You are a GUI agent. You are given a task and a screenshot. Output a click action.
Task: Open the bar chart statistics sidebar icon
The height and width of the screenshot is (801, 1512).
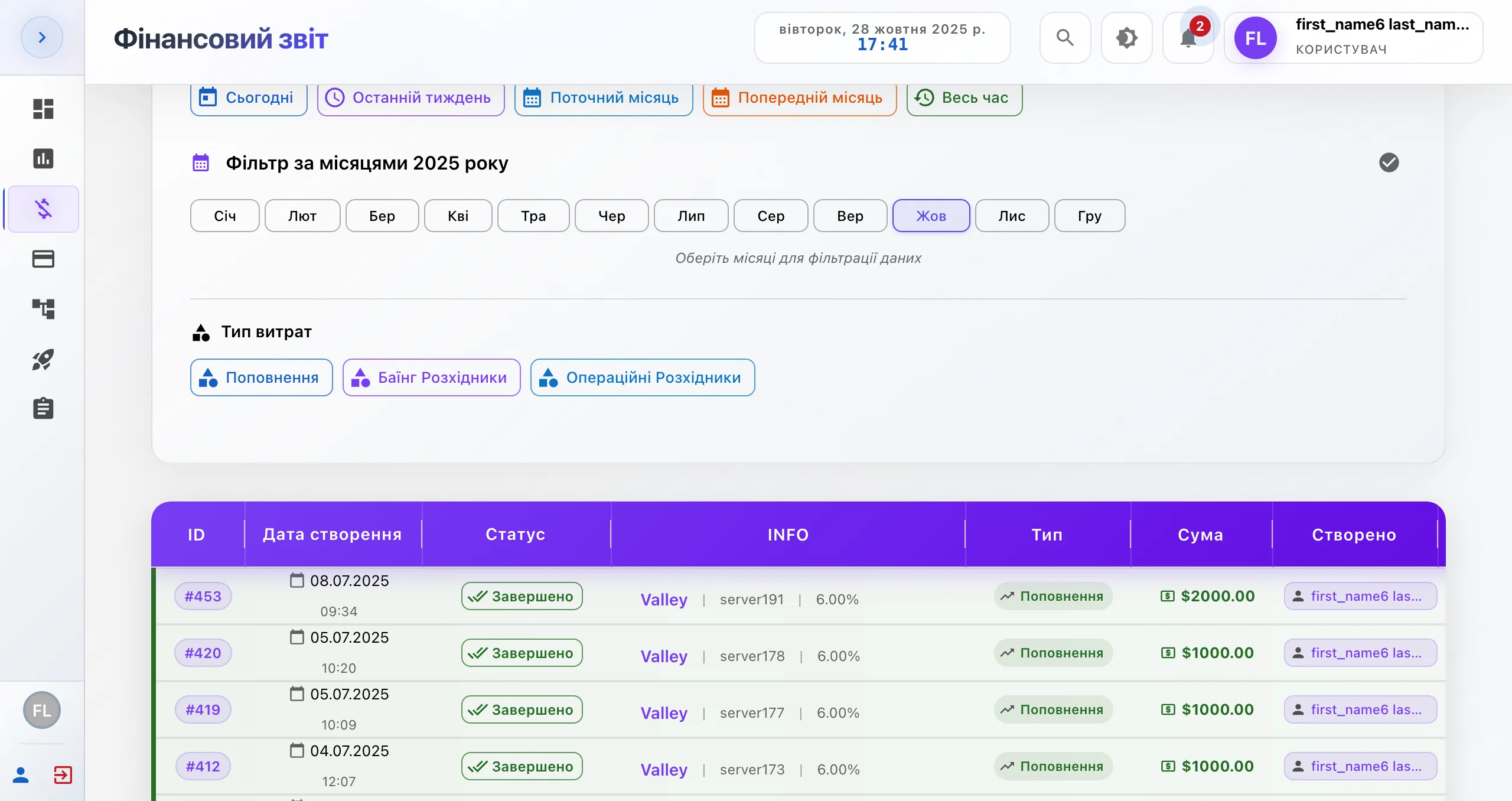(43, 158)
